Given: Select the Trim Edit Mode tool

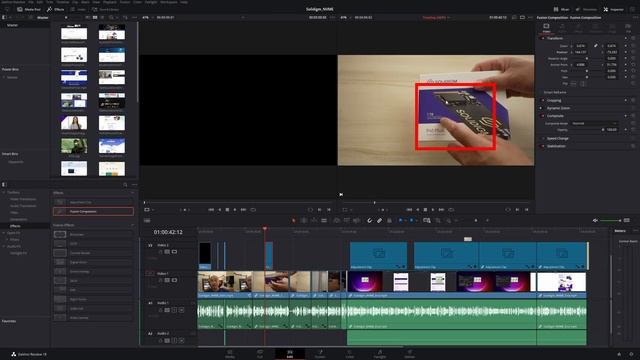Looking at the screenshot, I should point(304,220).
